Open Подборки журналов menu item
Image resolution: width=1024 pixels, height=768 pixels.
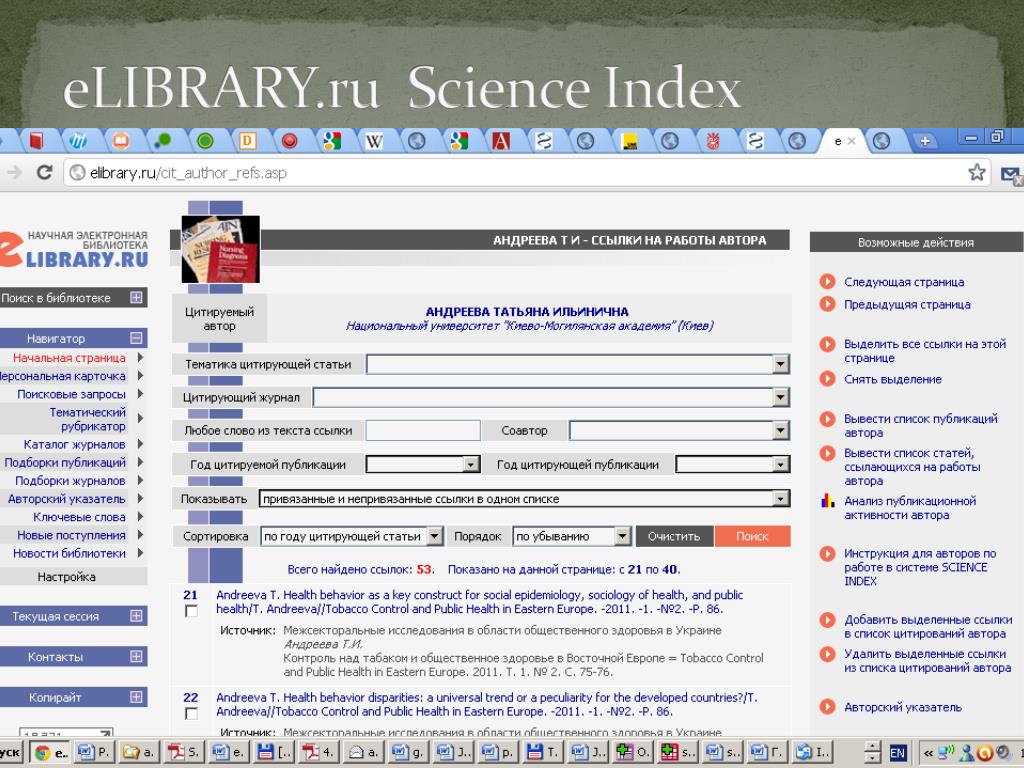click(71, 481)
